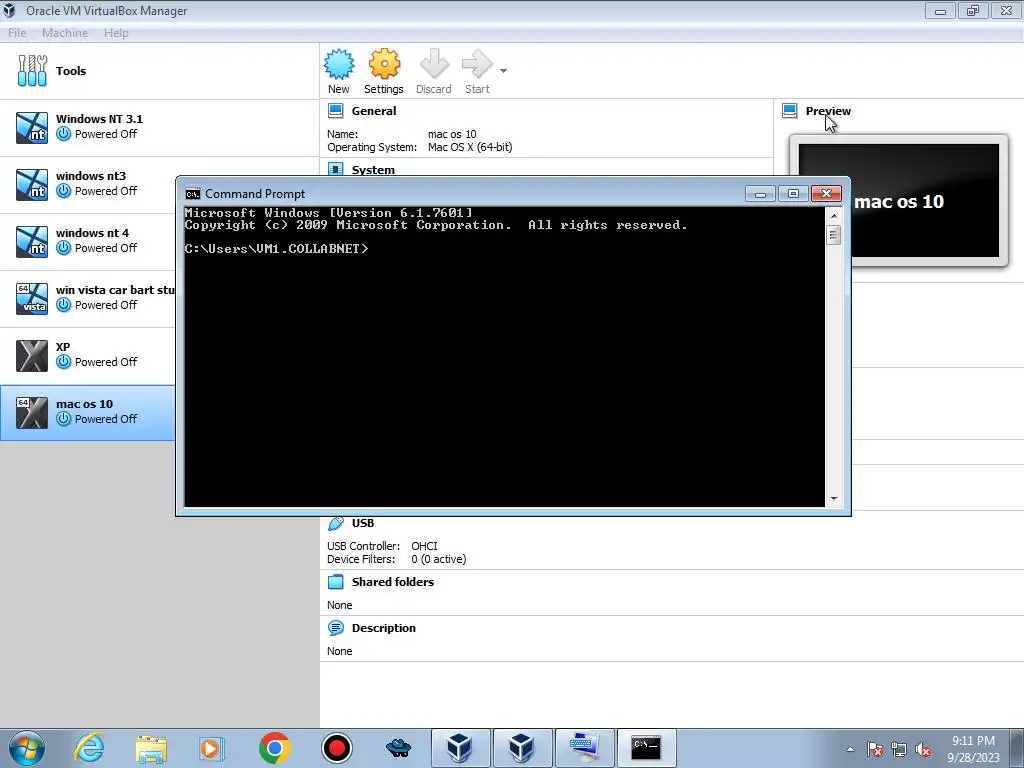This screenshot has height=768, width=1024.
Task: Click the General section monitor icon
Action: [x=336, y=110]
